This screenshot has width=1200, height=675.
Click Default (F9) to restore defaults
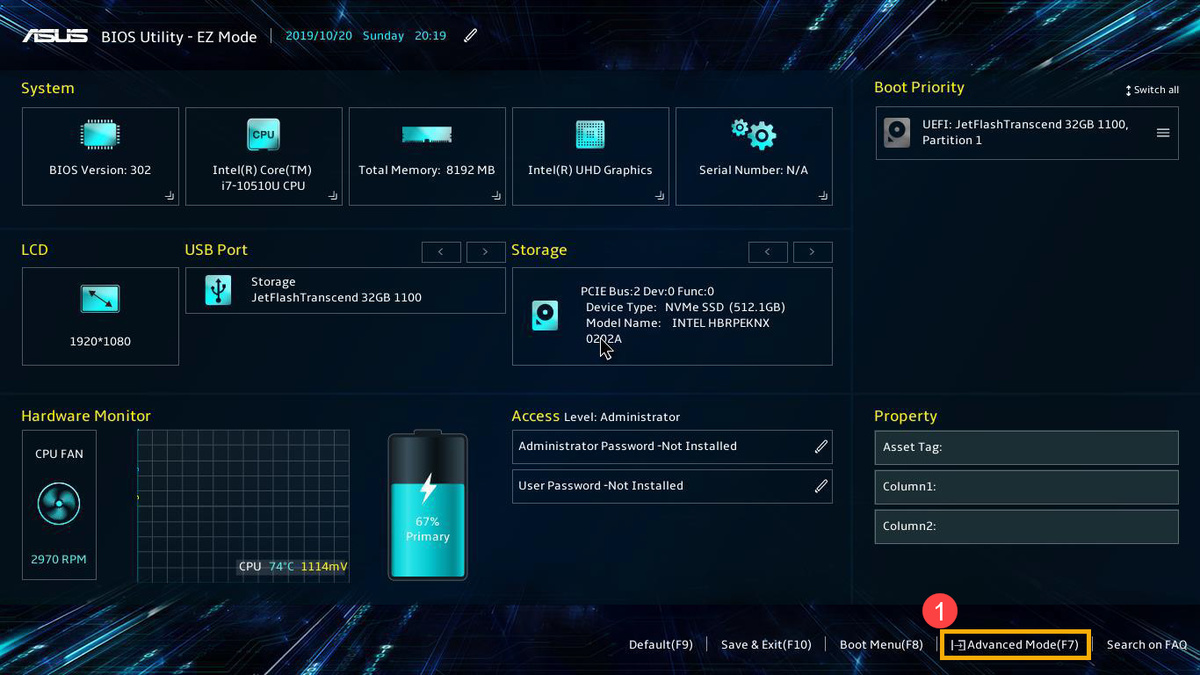660,645
